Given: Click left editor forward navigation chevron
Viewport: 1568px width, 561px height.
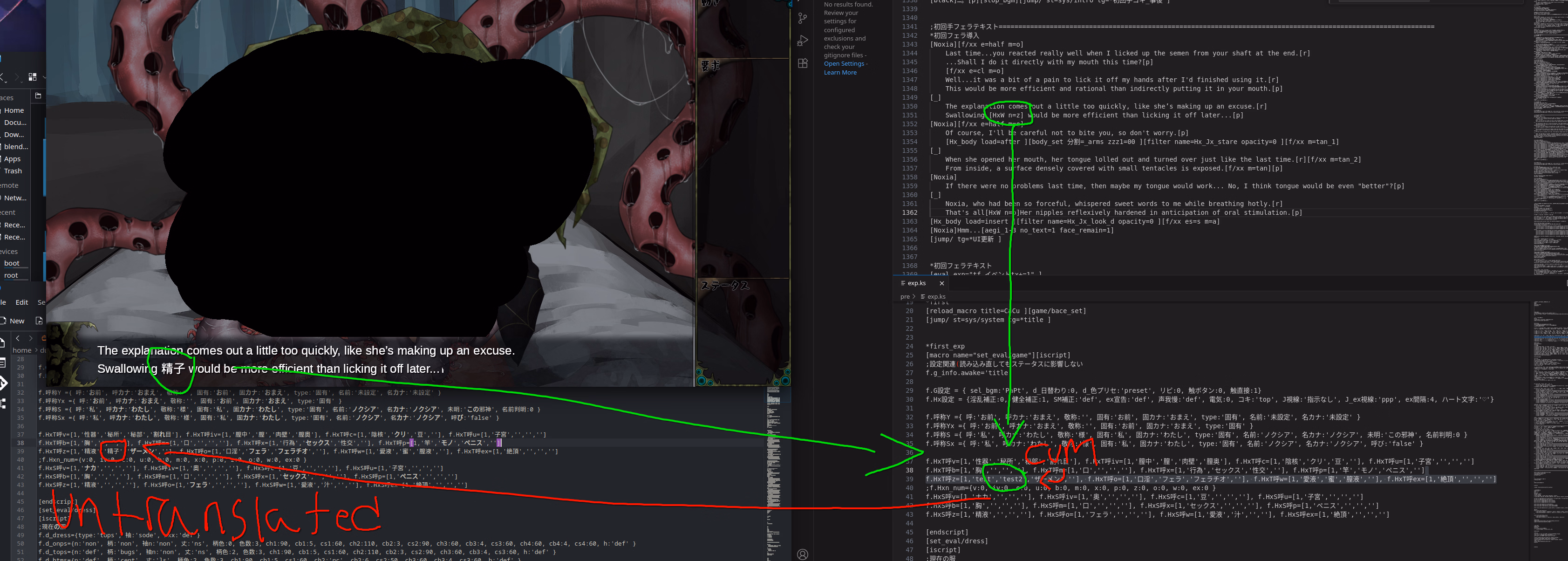Looking at the screenshot, I should (30, 338).
